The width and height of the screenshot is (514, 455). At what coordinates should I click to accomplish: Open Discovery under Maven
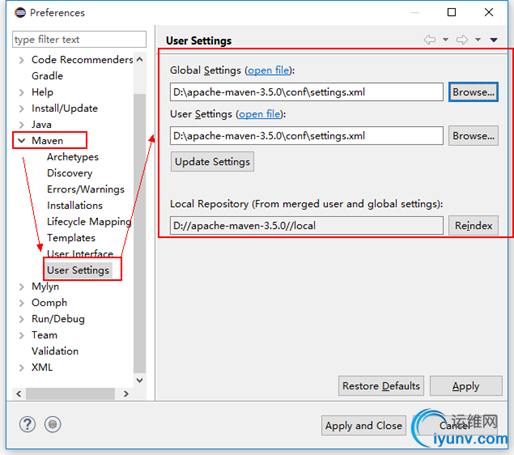[70, 173]
